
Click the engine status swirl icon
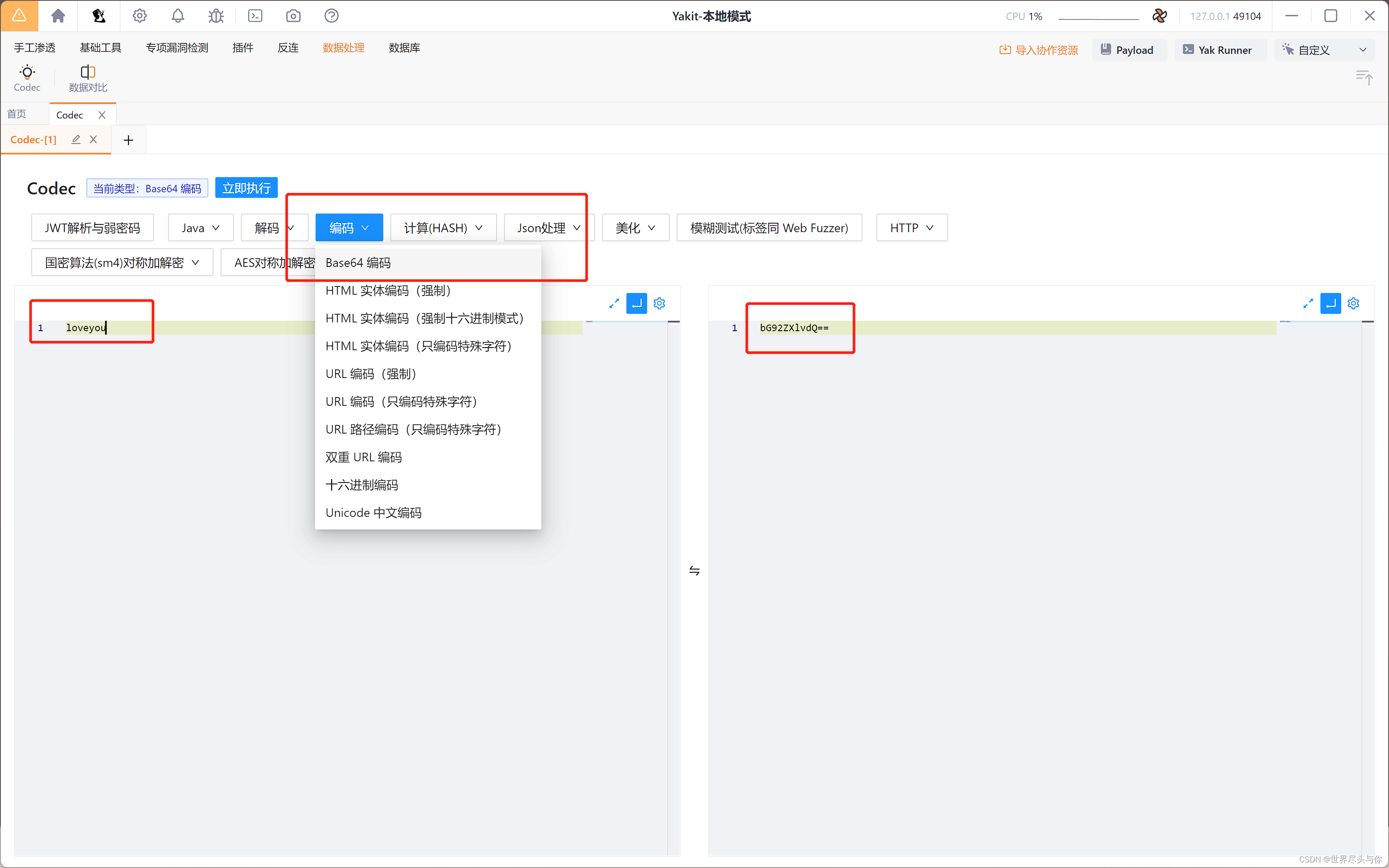pyautogui.click(x=1159, y=16)
